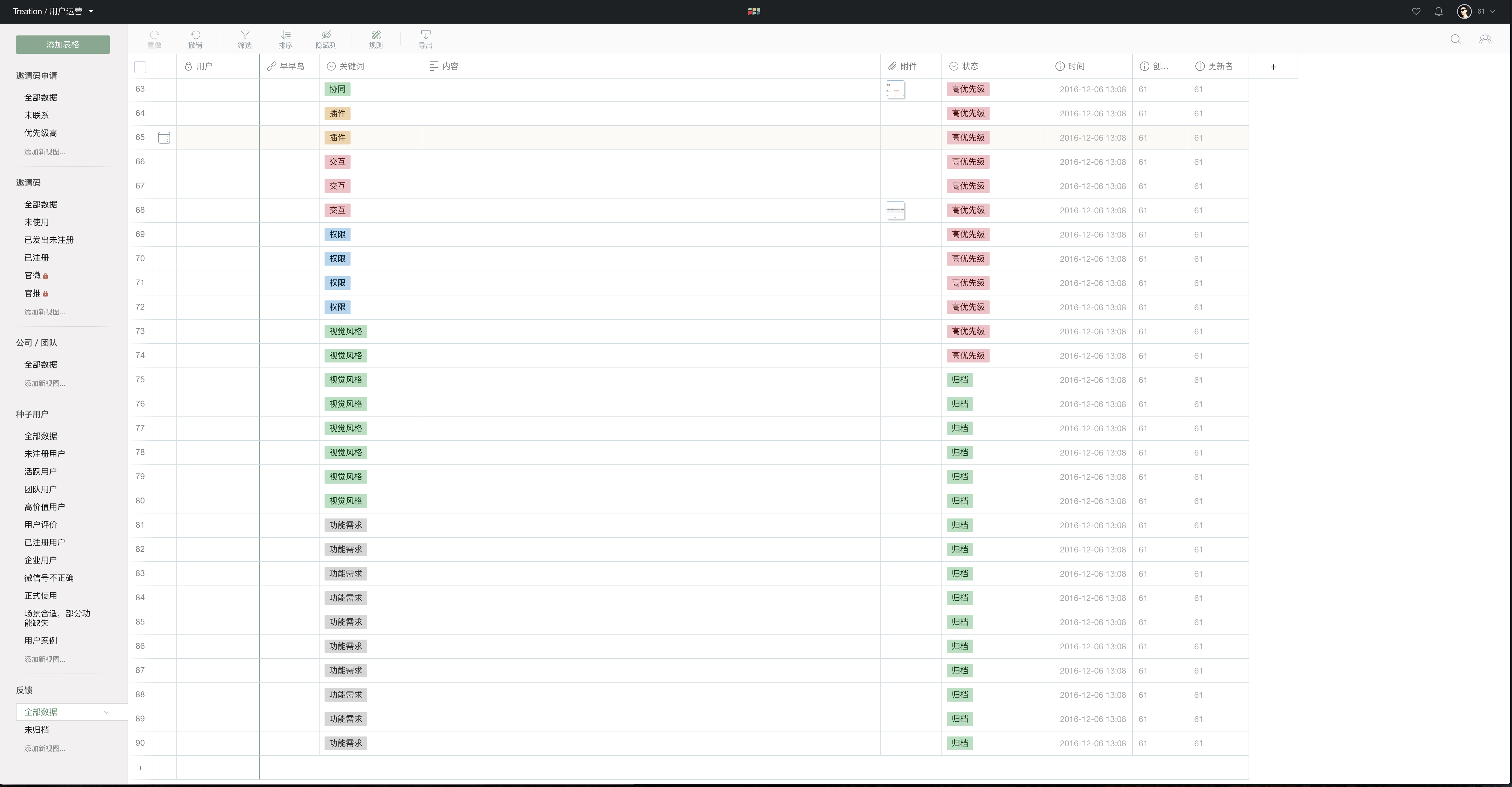Viewport: 1512px width, 787px height.
Task: Open the 活跃用户 view in sidebar
Action: point(40,471)
